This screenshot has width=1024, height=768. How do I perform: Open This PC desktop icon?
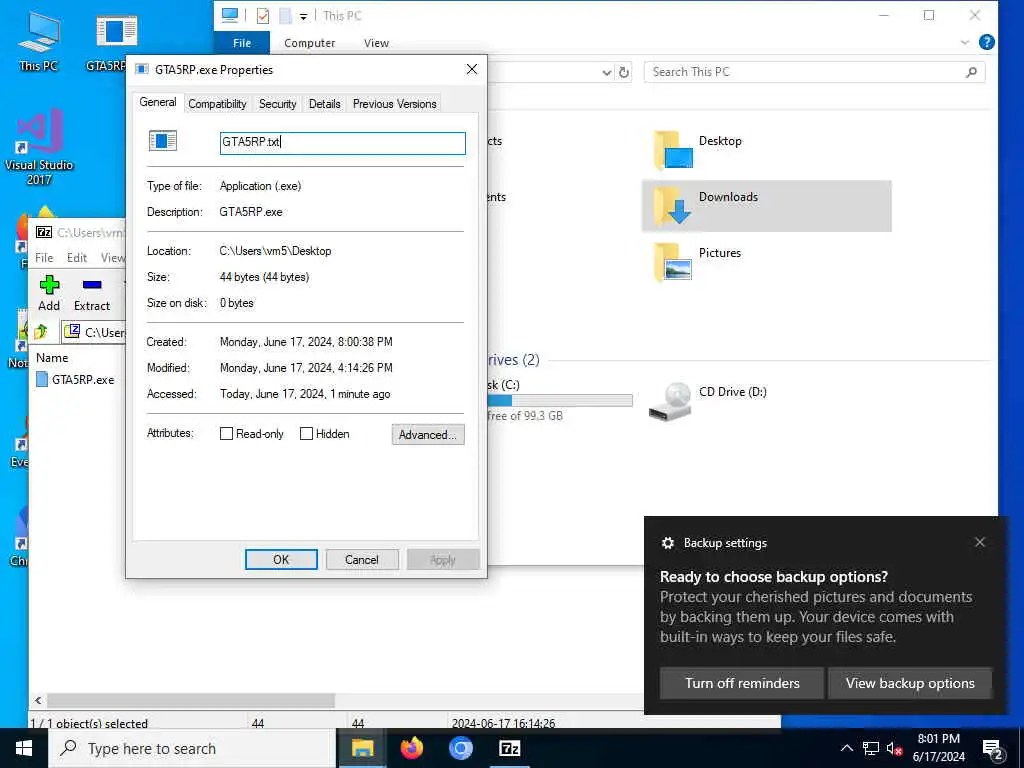tap(38, 40)
